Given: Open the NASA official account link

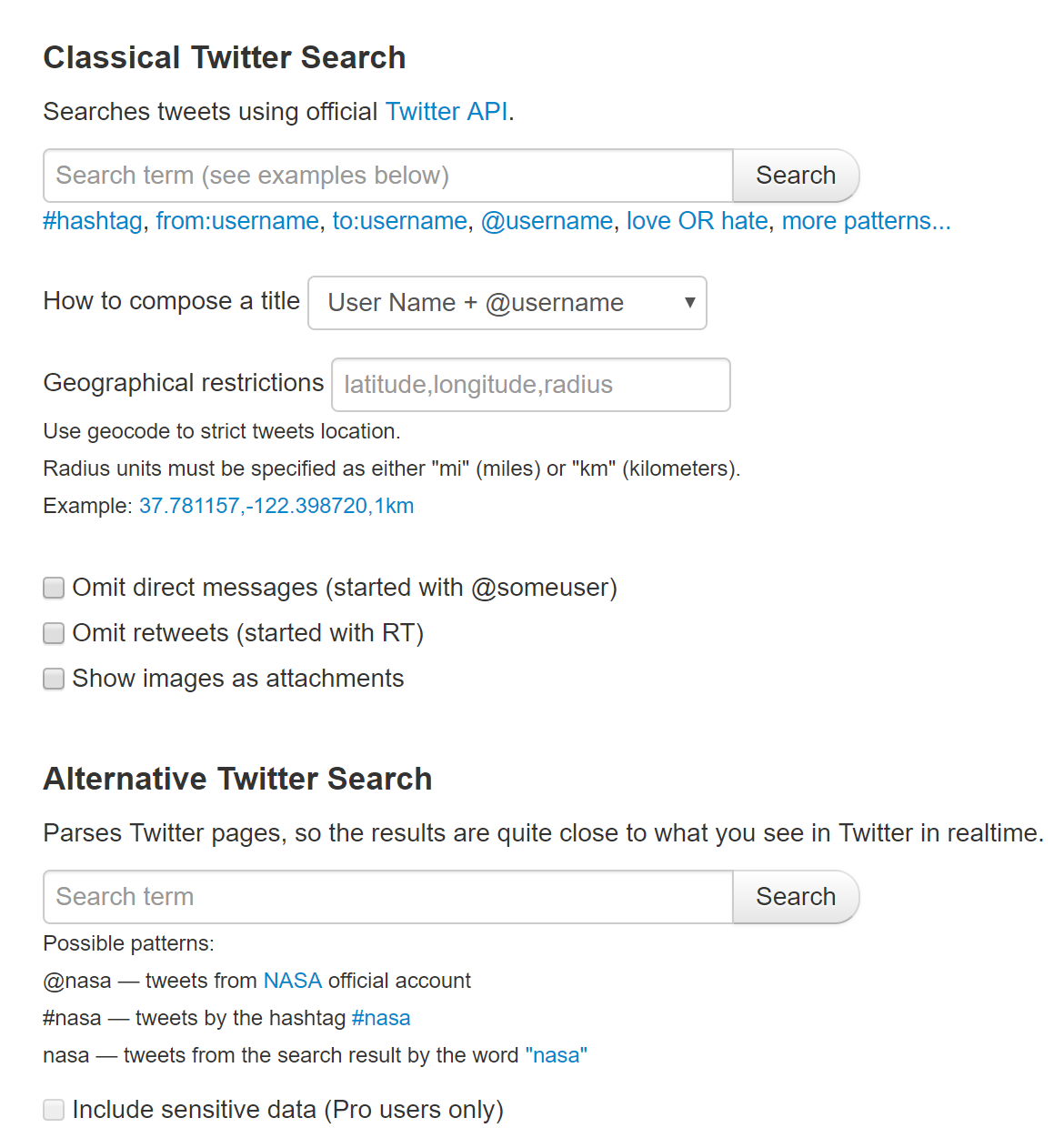Looking at the screenshot, I should [292, 981].
